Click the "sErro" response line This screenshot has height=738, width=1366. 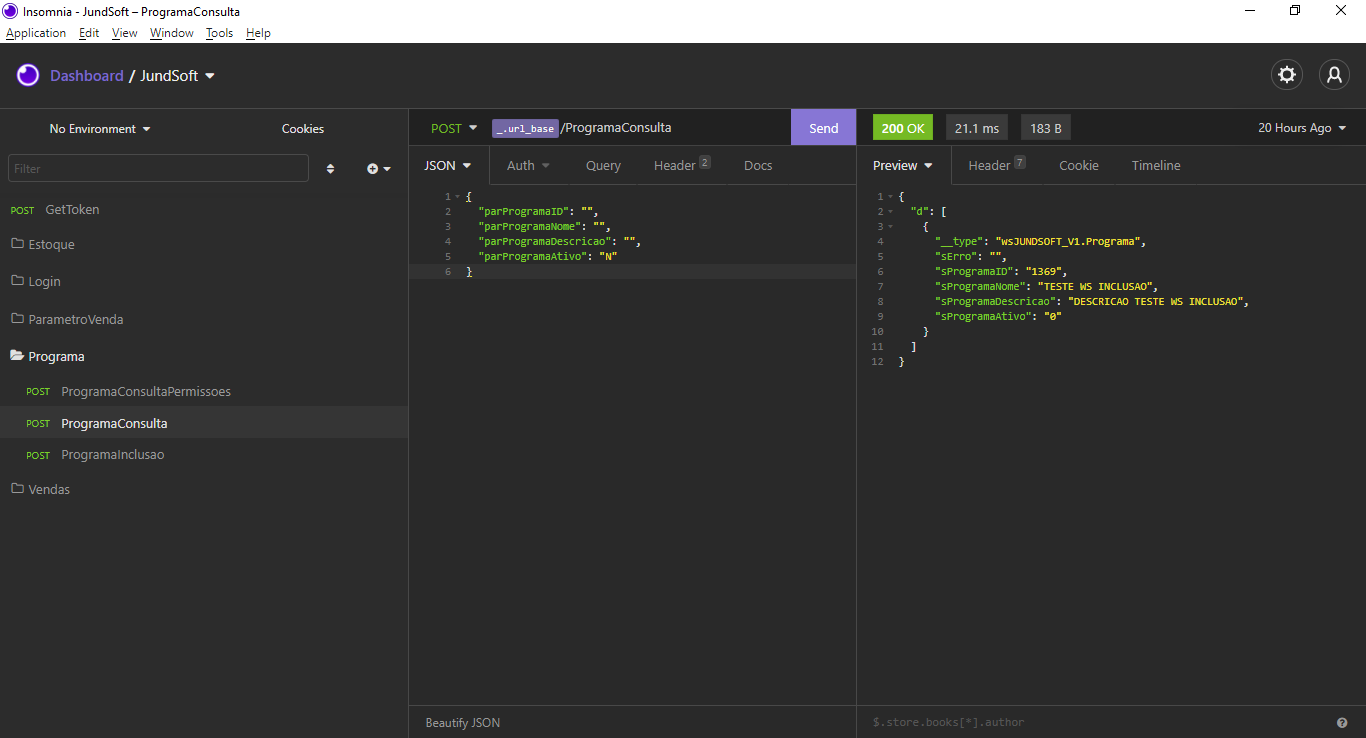point(971,257)
